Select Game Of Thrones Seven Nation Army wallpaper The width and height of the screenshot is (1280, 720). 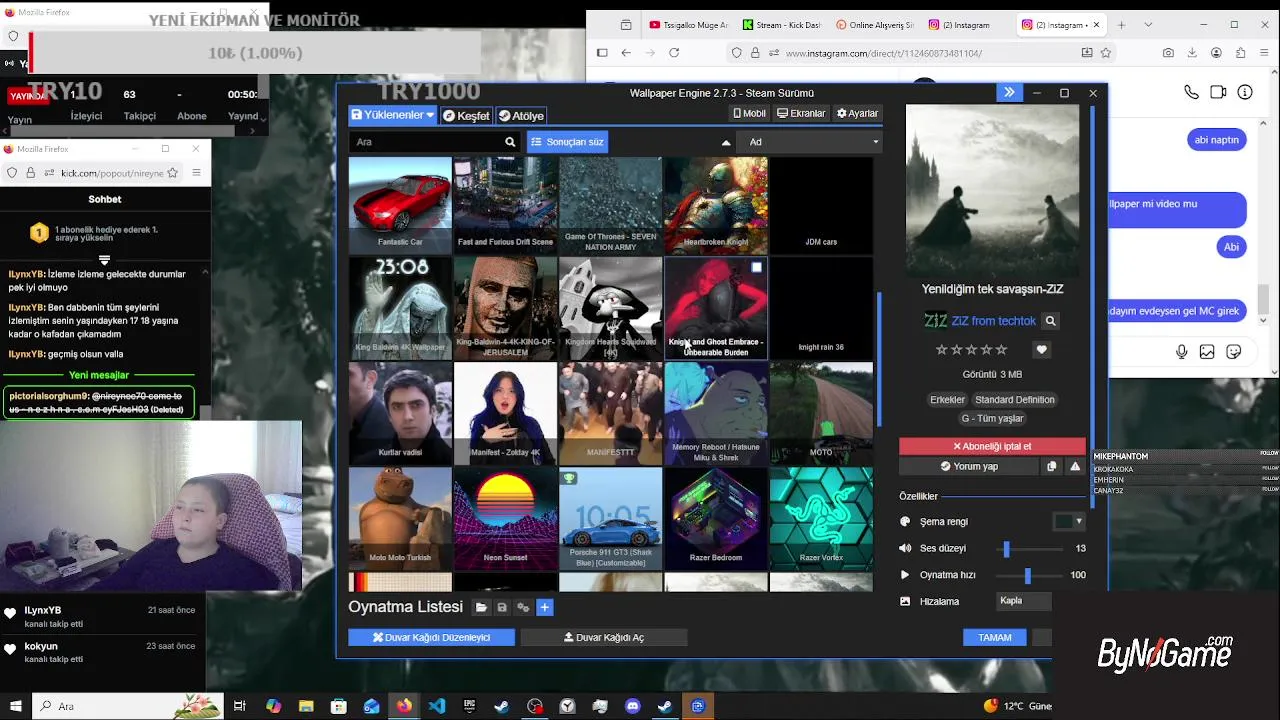(x=610, y=204)
